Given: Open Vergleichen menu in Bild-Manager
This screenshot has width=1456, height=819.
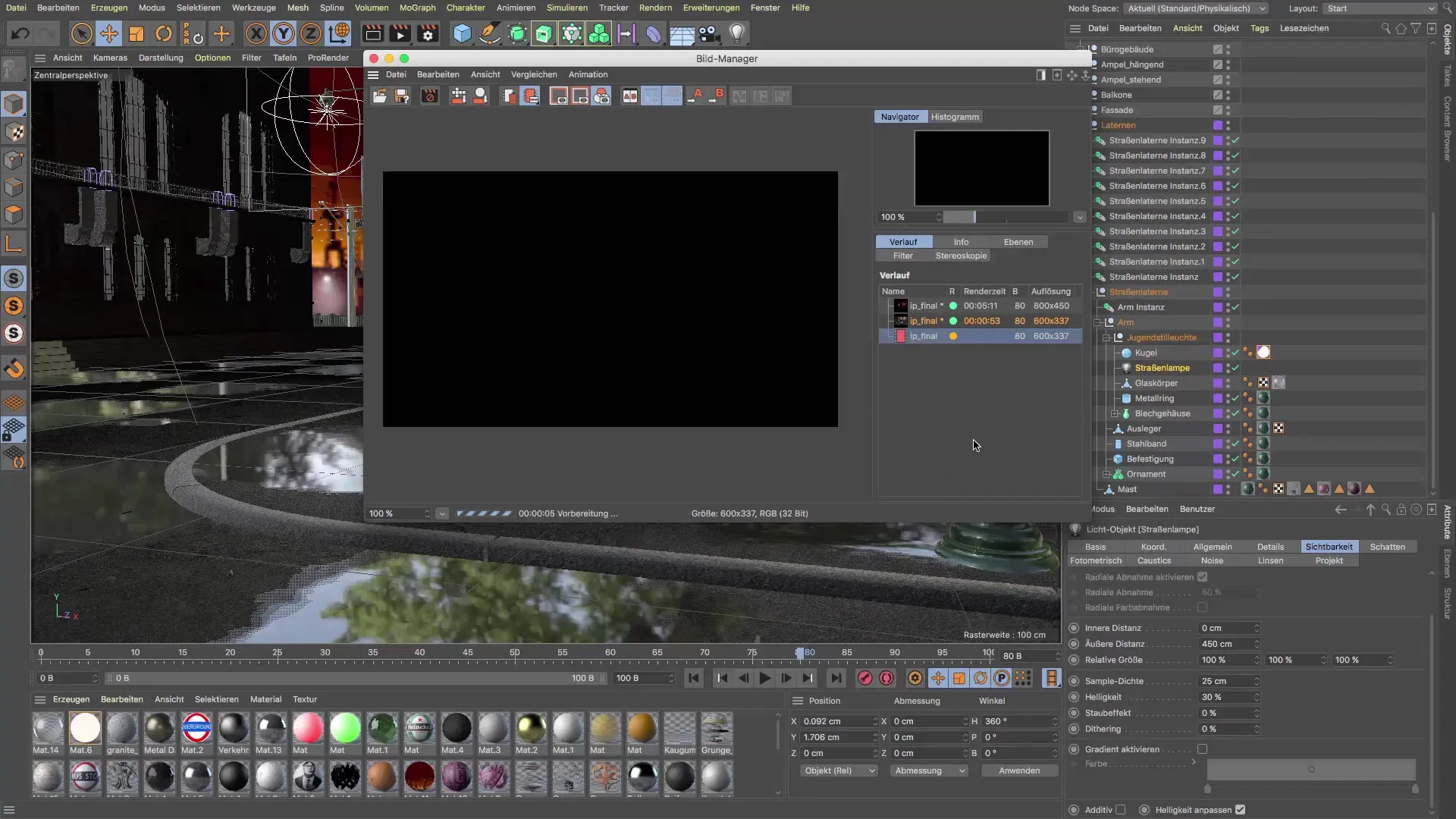Looking at the screenshot, I should 534,74.
